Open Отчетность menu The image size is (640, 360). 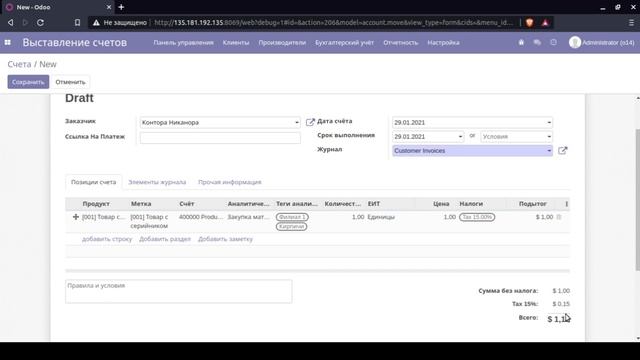click(400, 42)
